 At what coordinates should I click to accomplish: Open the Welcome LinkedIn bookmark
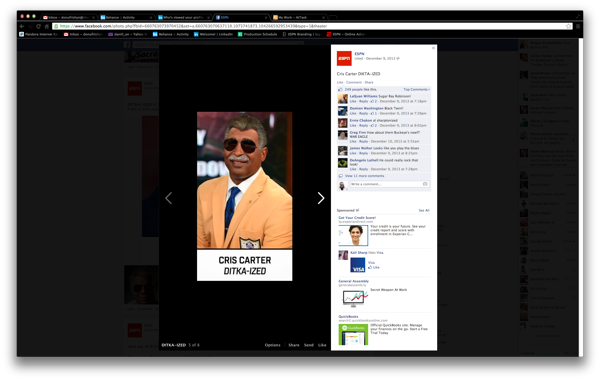pos(213,34)
